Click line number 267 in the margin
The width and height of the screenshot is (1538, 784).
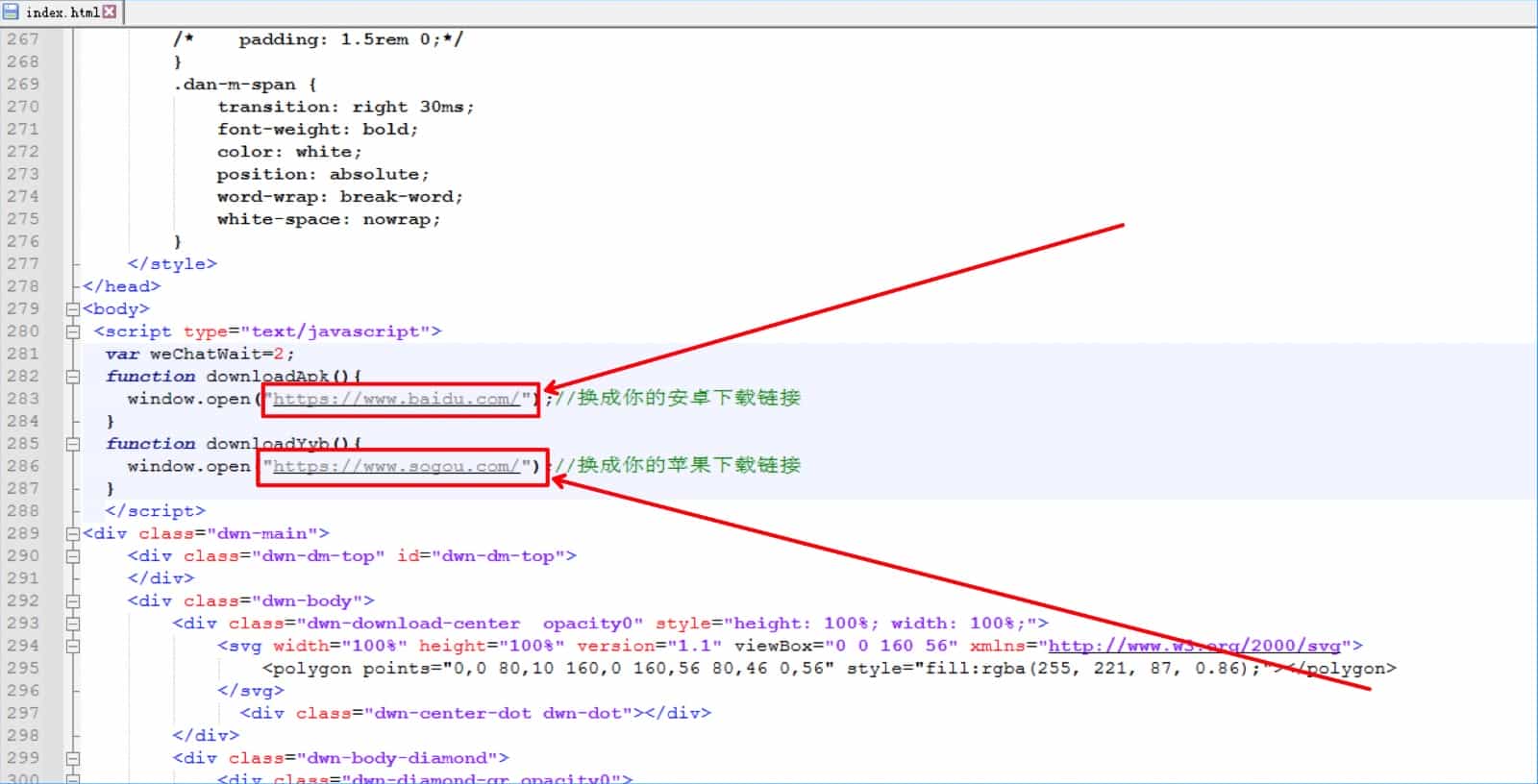coord(22,39)
